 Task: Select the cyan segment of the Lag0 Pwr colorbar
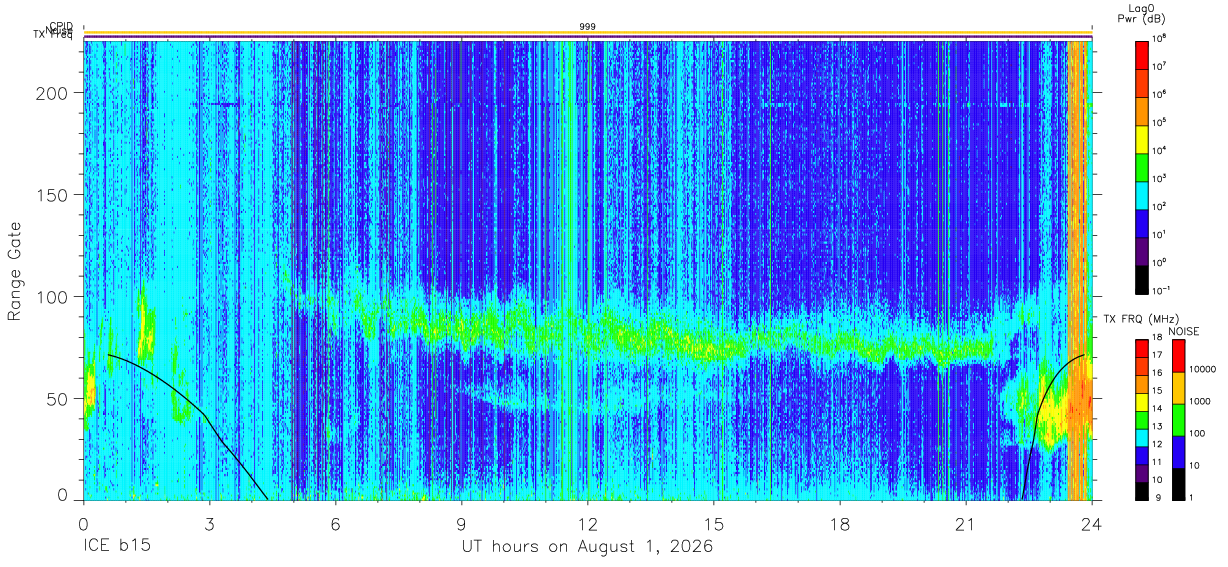coord(1141,194)
